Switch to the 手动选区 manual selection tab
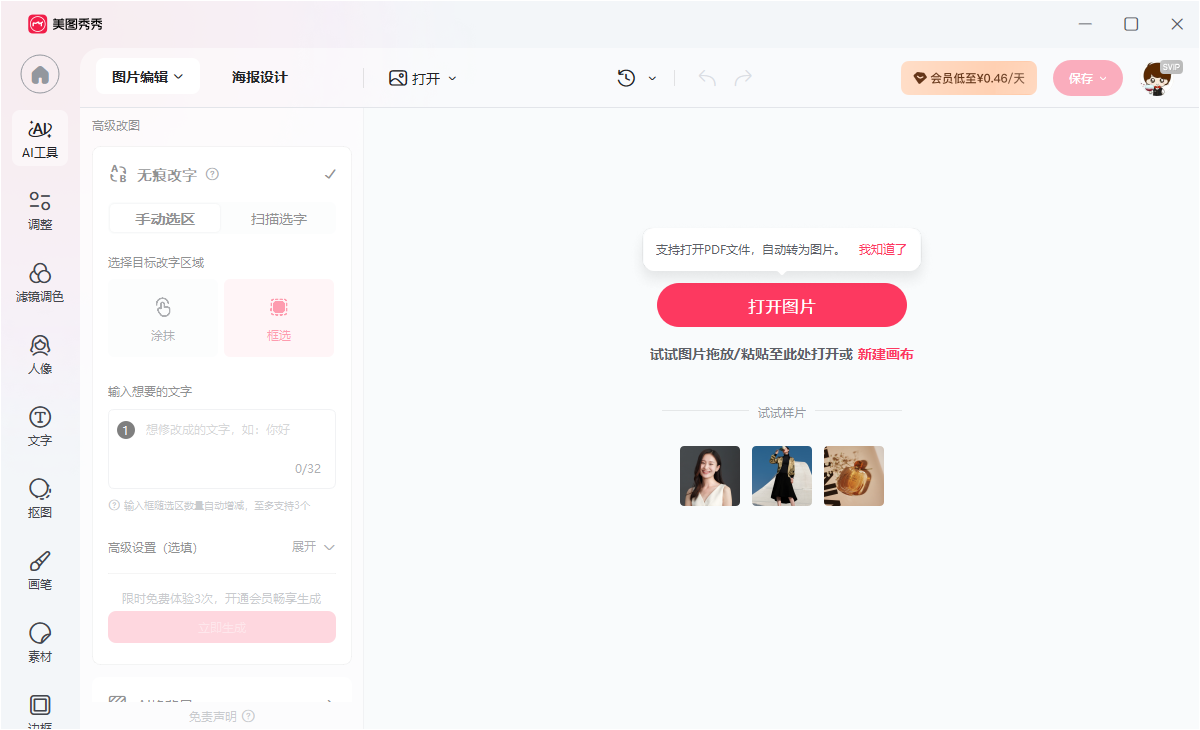 [x=164, y=218]
